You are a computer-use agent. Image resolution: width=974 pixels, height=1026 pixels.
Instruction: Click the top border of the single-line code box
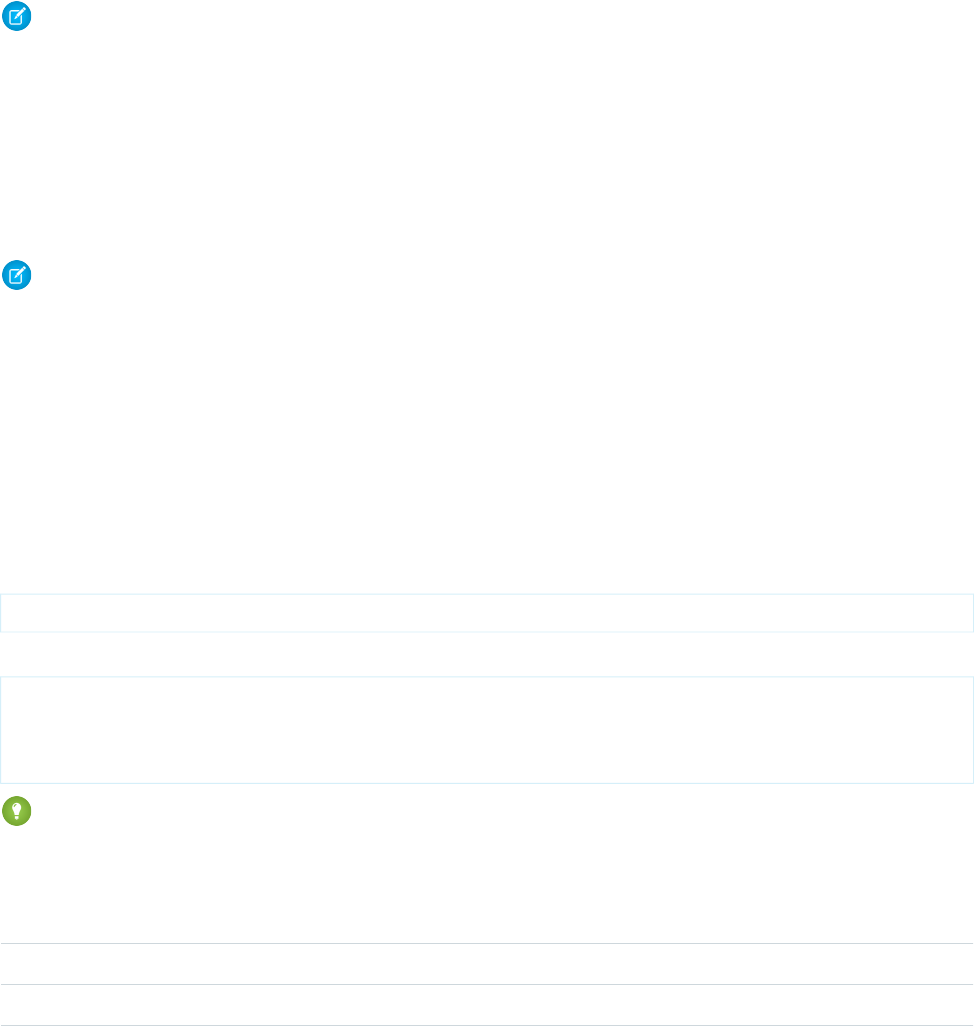click(486, 595)
